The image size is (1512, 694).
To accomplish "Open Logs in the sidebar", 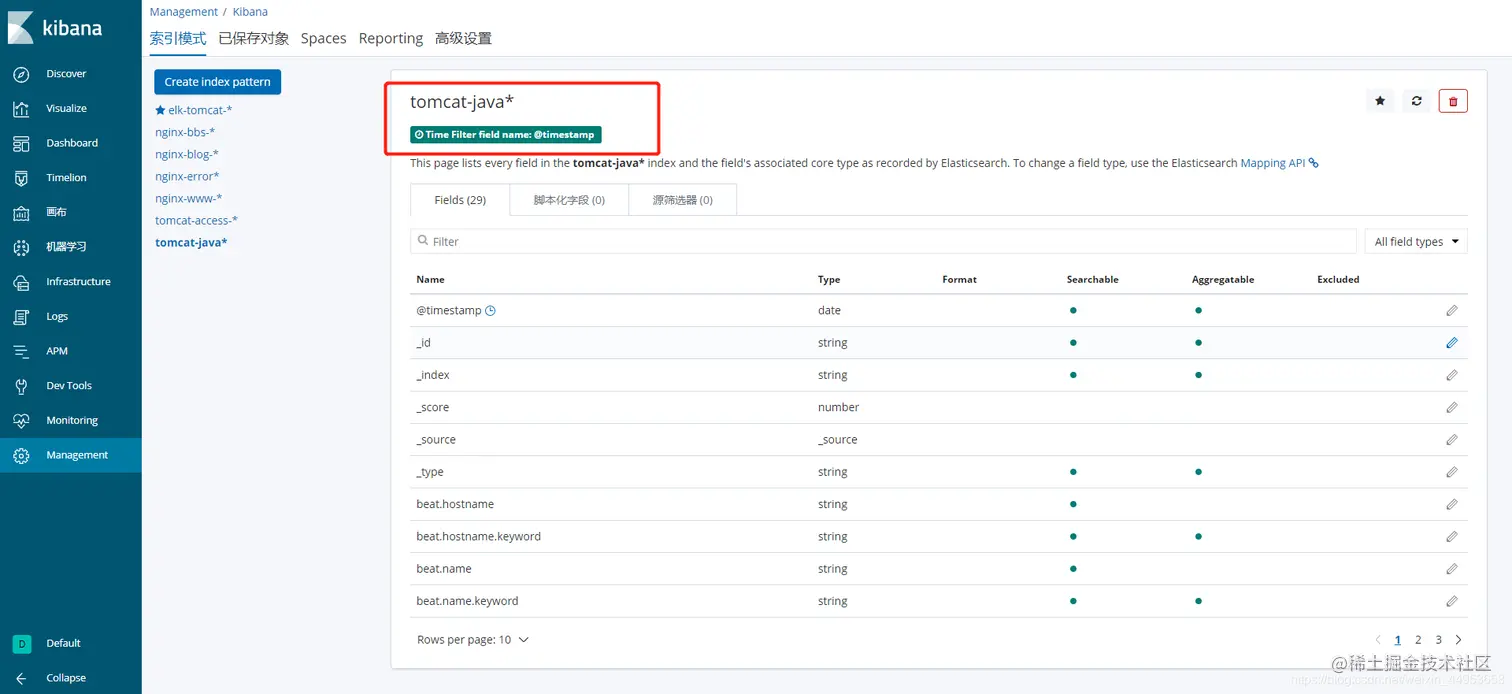I will click(x=57, y=317).
